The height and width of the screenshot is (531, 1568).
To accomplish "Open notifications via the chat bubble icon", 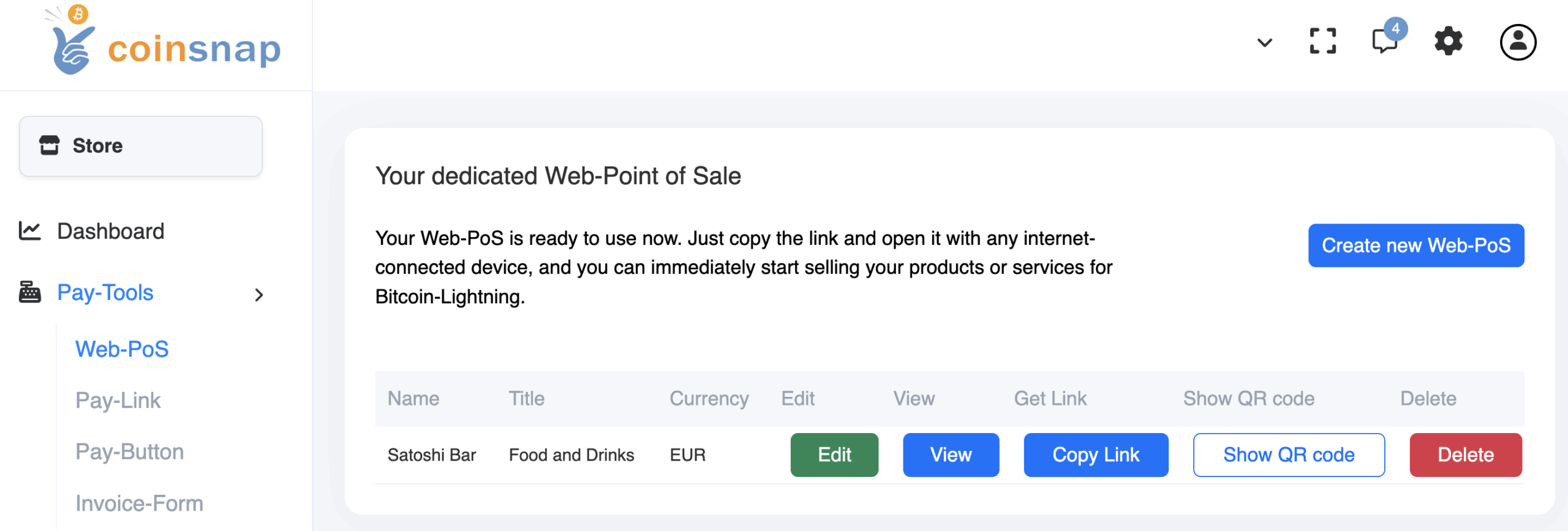I will [x=1383, y=43].
